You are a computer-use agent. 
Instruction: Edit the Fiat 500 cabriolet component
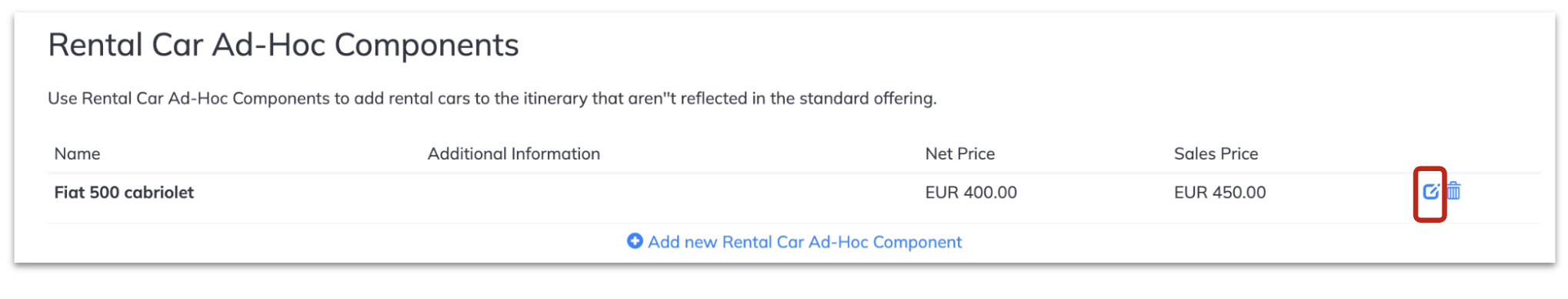click(1430, 192)
